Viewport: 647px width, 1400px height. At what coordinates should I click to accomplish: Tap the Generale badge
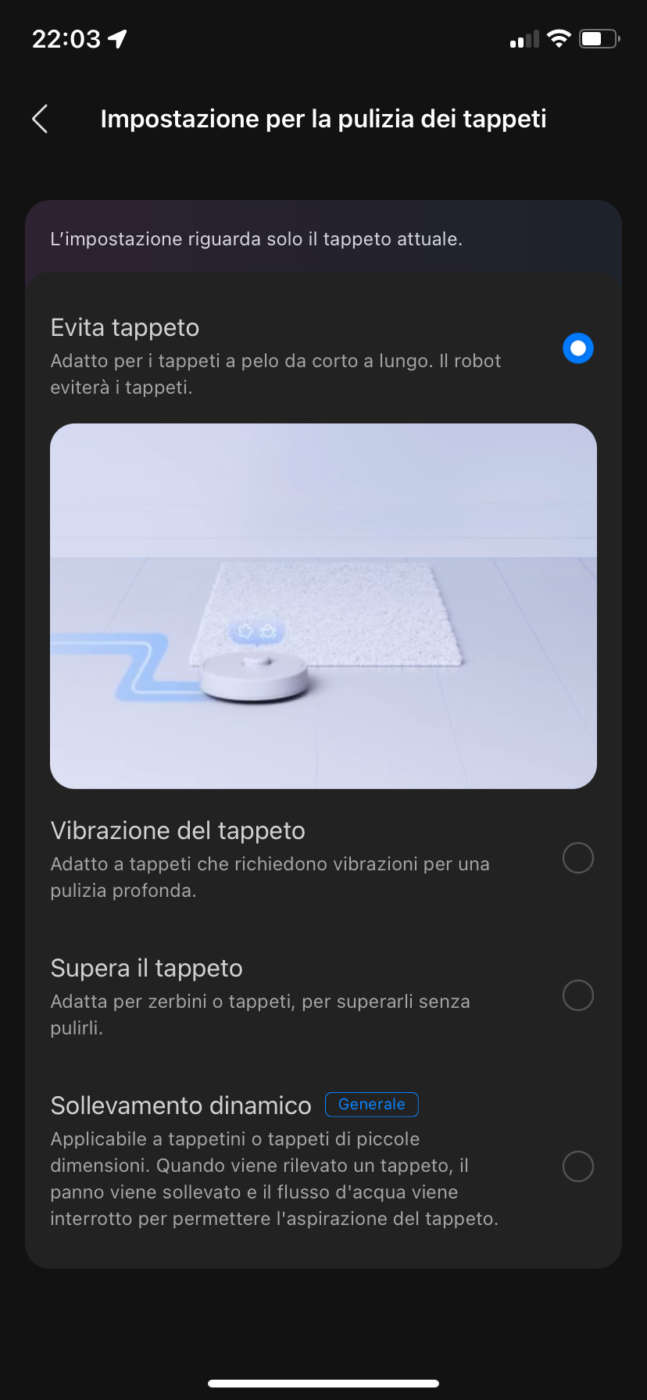click(x=372, y=1104)
